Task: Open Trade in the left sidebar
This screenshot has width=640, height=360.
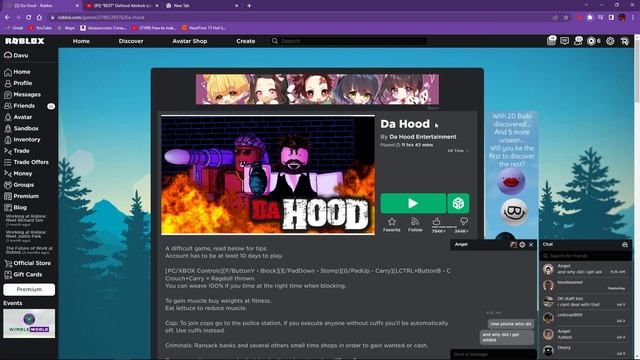Action: click(17, 151)
